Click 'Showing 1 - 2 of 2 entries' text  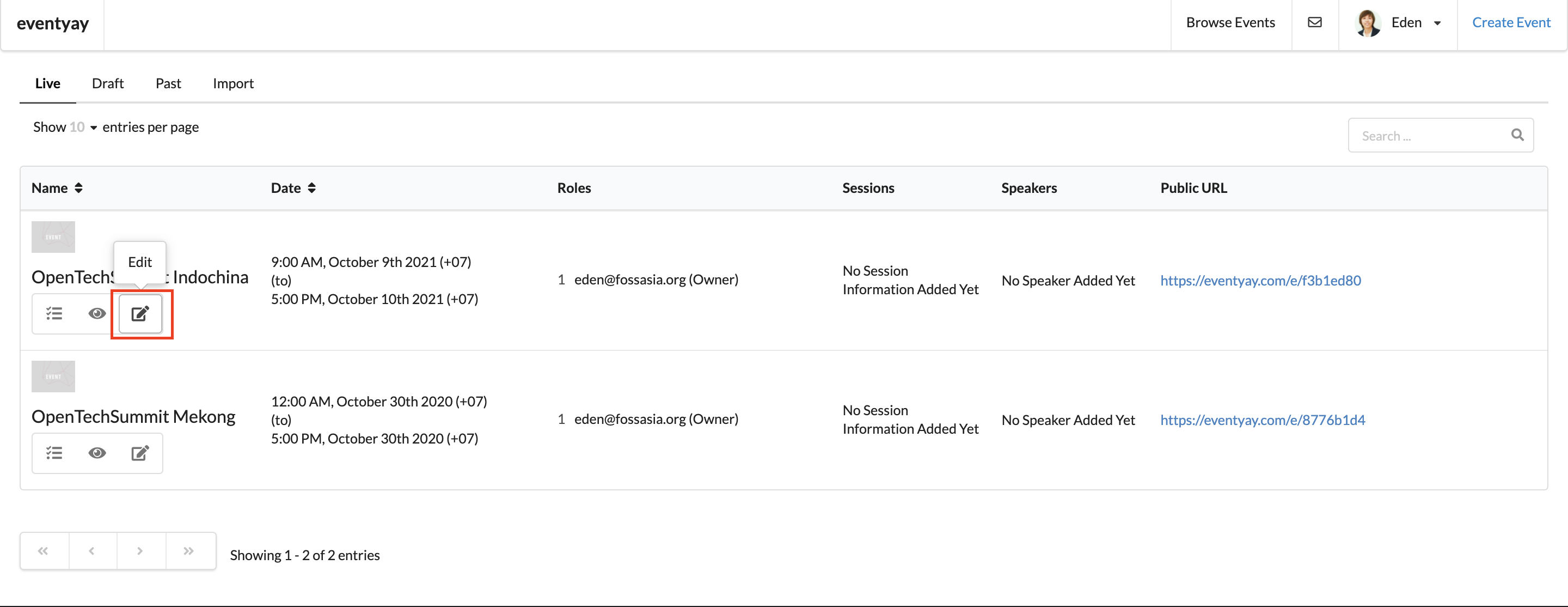point(305,555)
